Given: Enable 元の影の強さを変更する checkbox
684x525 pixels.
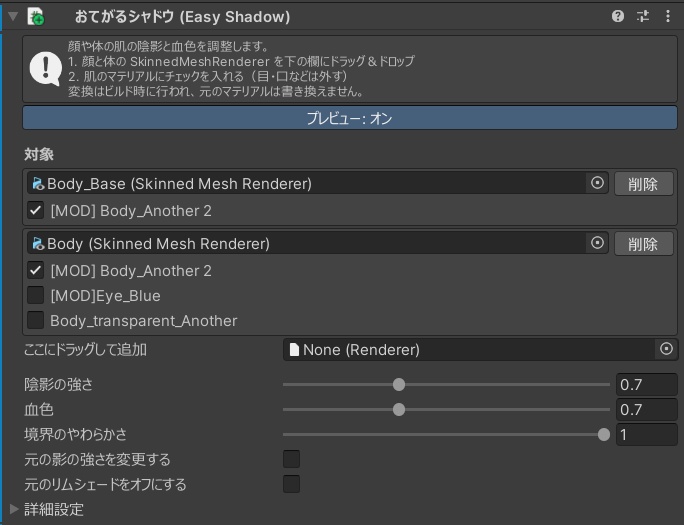Looking at the screenshot, I should click(x=291, y=459).
